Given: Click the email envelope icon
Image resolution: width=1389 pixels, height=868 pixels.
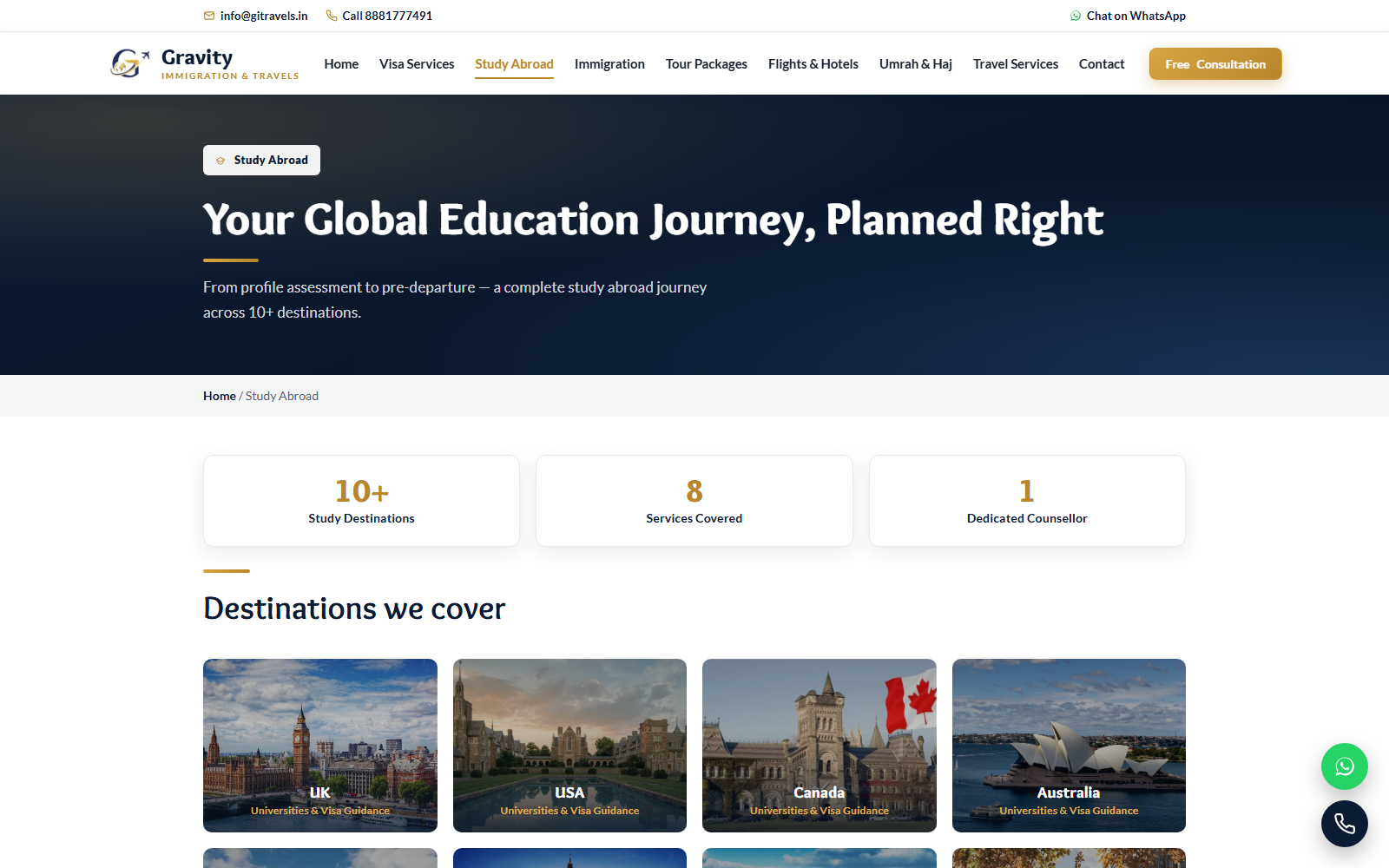Looking at the screenshot, I should [x=209, y=16].
